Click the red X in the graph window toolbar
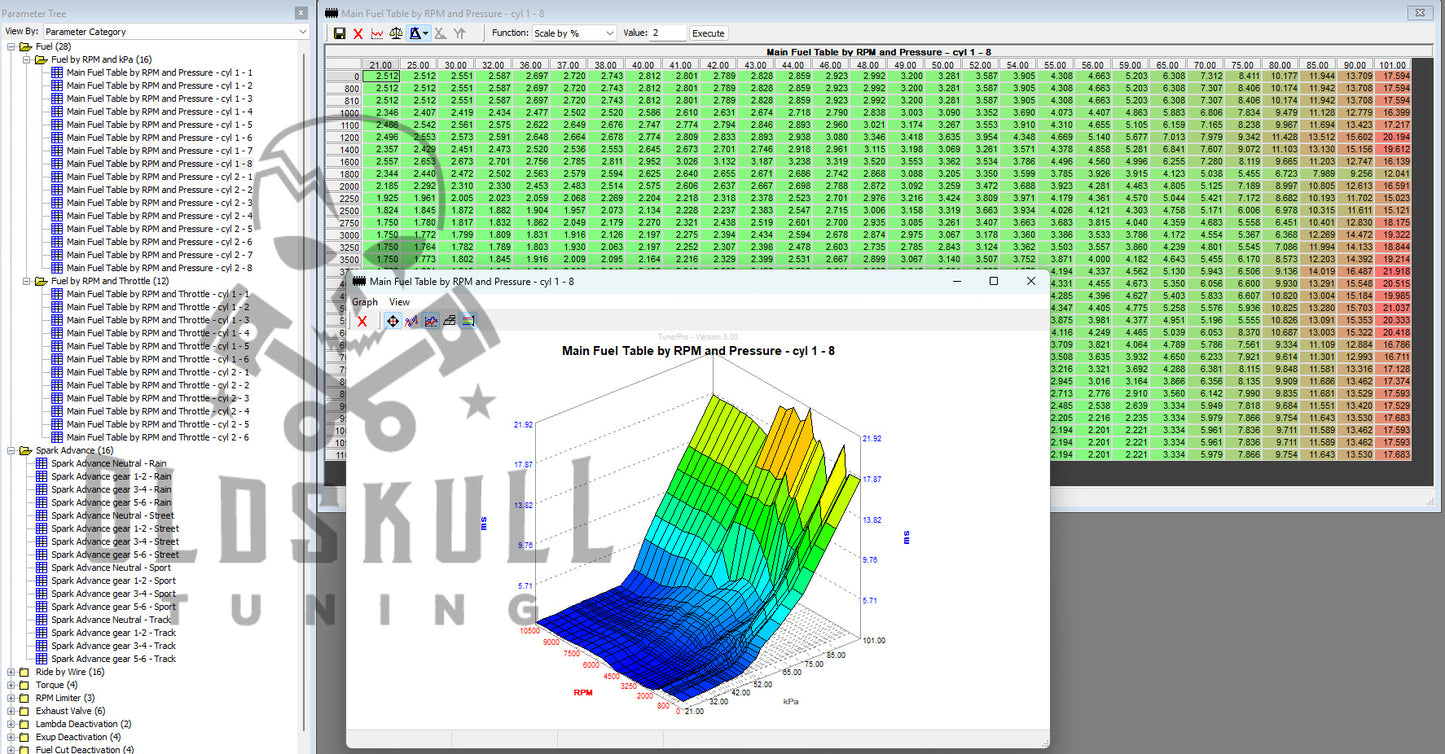 pos(362,321)
